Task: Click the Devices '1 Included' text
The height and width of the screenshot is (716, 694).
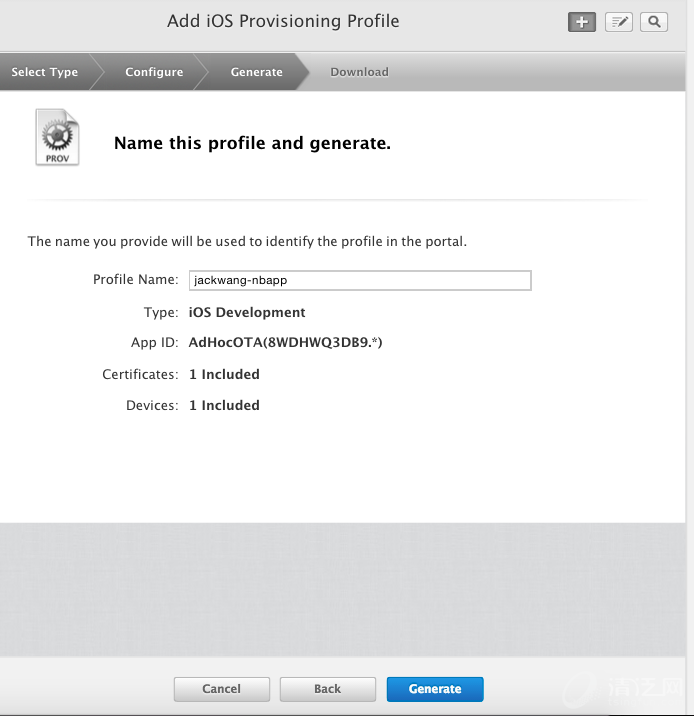Action: 224,405
